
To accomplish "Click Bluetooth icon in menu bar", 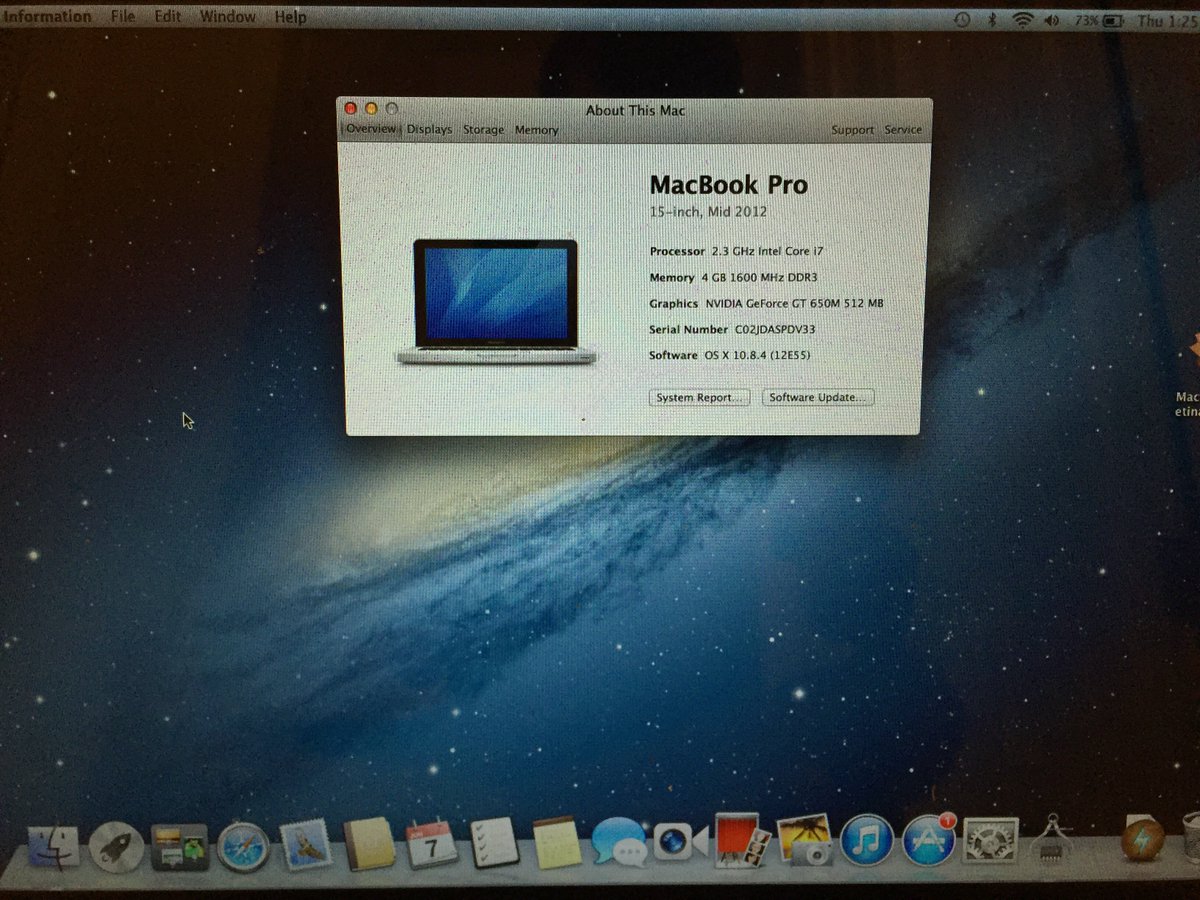I will 992,19.
